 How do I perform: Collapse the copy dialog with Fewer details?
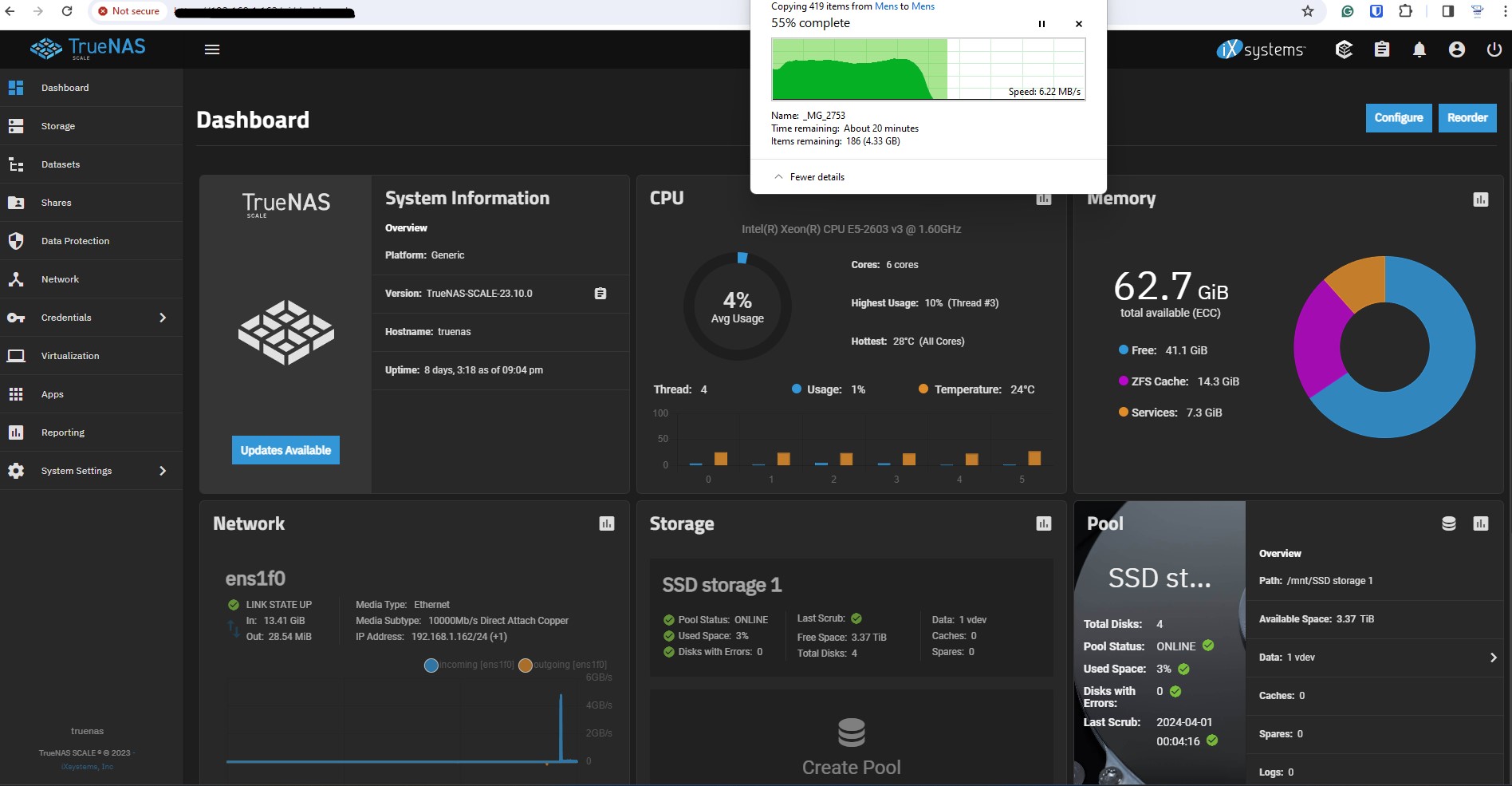[809, 177]
